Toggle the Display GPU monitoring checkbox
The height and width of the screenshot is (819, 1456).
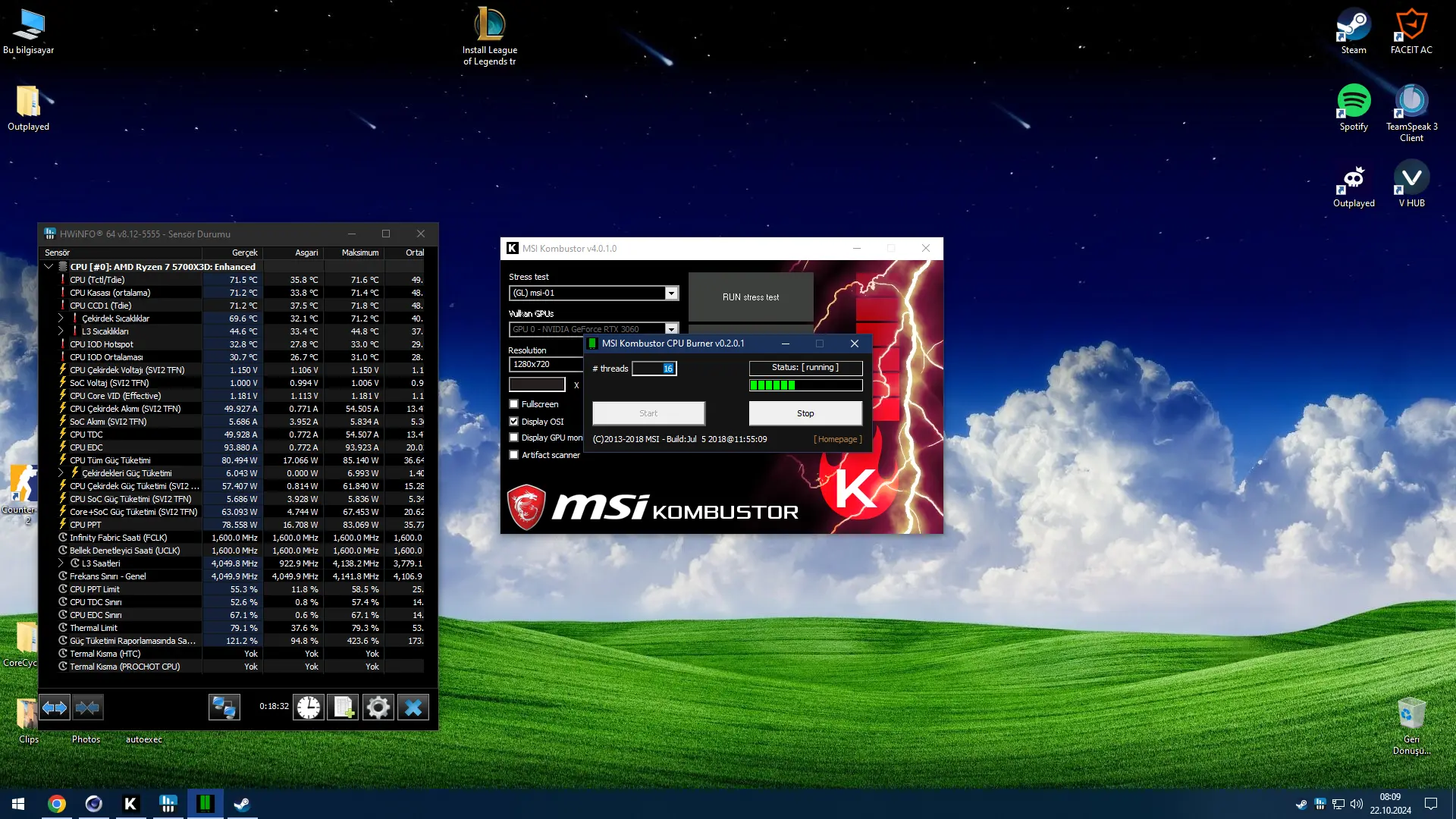[x=513, y=438]
